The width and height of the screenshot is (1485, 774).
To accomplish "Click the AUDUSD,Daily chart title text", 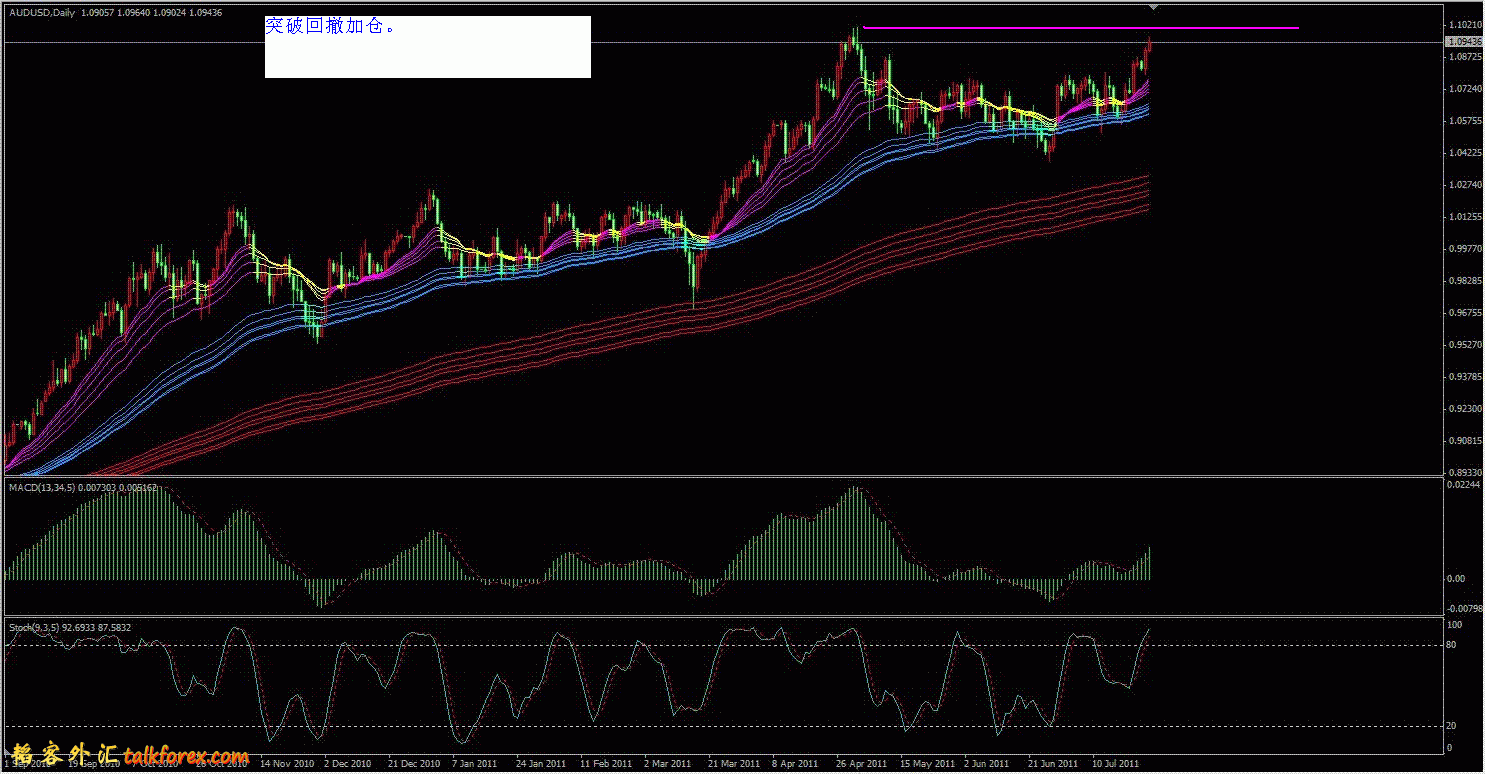I will (40, 11).
